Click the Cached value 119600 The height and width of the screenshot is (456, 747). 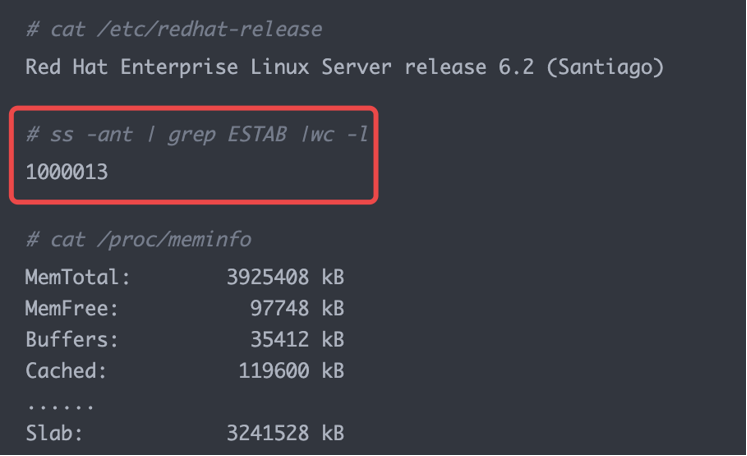[274, 371]
